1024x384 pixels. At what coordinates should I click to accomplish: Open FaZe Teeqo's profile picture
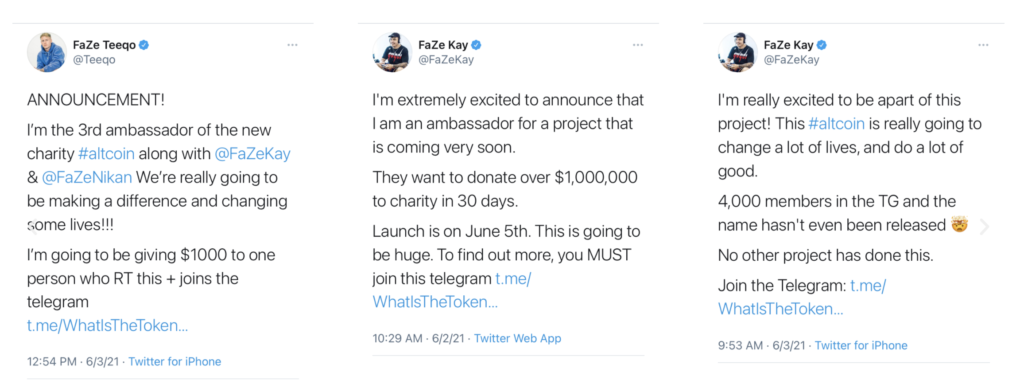click(x=46, y=52)
